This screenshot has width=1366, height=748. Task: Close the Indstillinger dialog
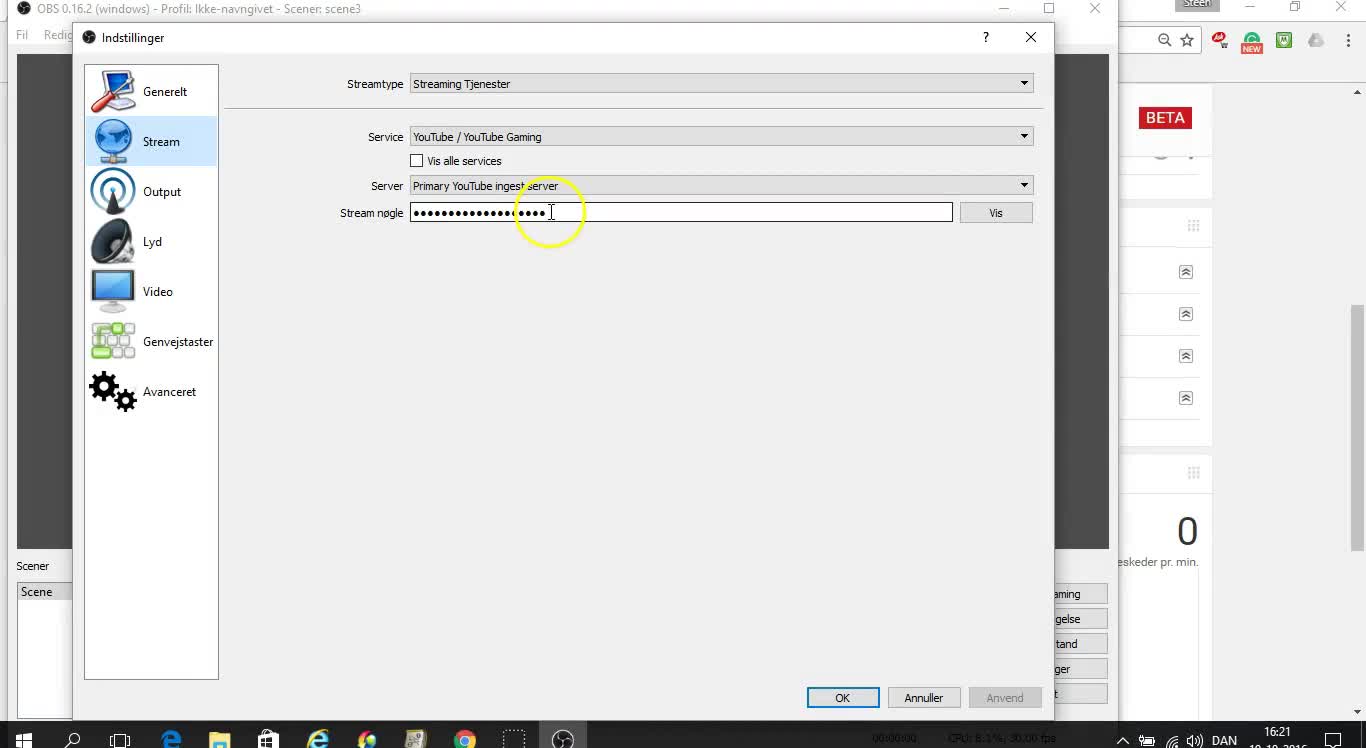1031,37
